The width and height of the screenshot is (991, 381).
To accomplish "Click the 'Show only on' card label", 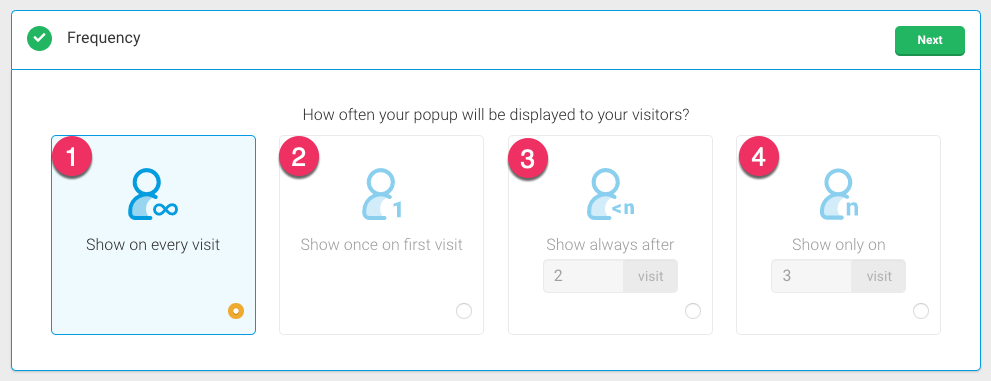I will pyautogui.click(x=839, y=245).
